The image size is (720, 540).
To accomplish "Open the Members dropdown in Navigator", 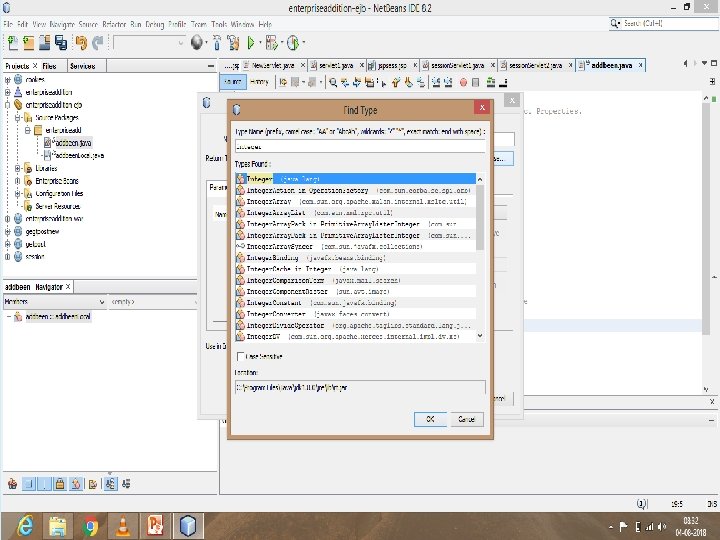I will click(x=55, y=302).
